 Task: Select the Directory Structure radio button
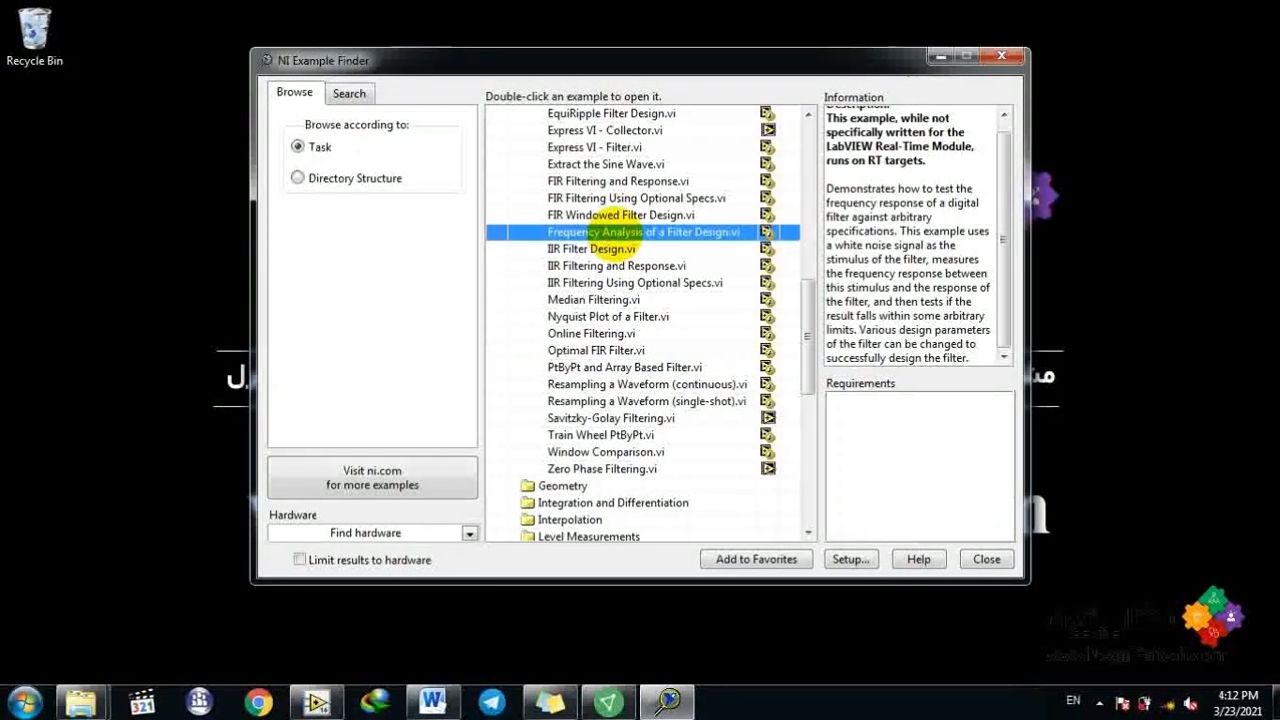click(298, 178)
